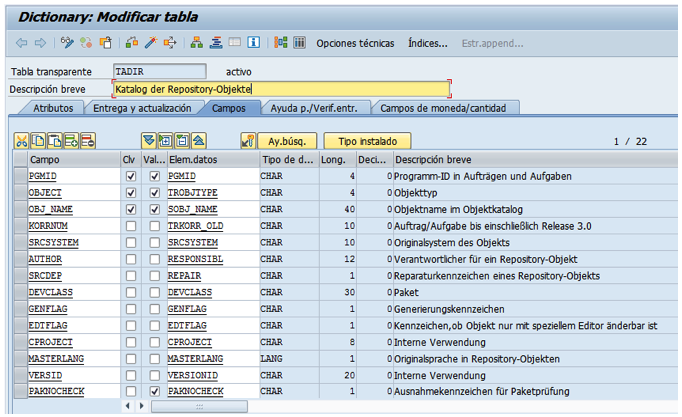Image resolution: width=682 pixels, height=417 pixels.
Task: Collapse all includes with double up arrow
Action: [198, 141]
